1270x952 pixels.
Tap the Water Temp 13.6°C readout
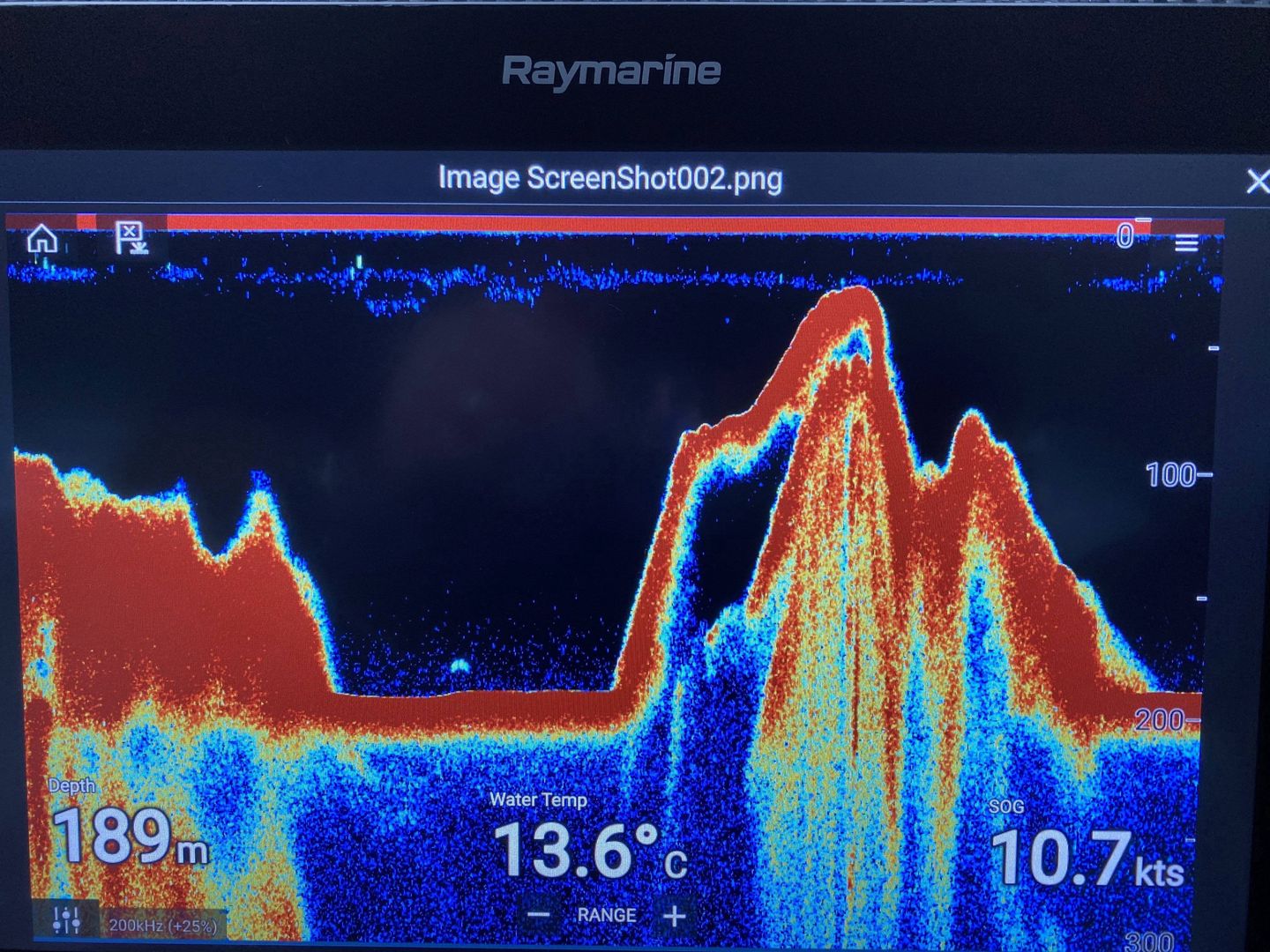click(x=588, y=837)
